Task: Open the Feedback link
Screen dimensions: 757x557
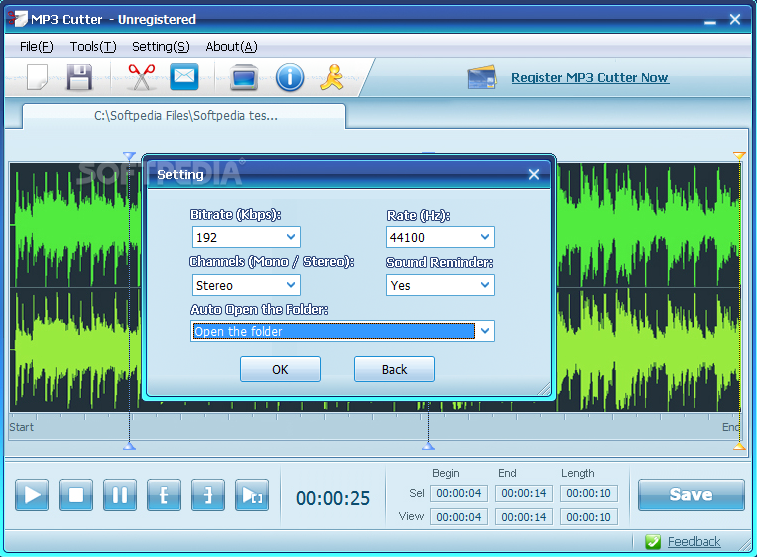Action: coord(694,542)
